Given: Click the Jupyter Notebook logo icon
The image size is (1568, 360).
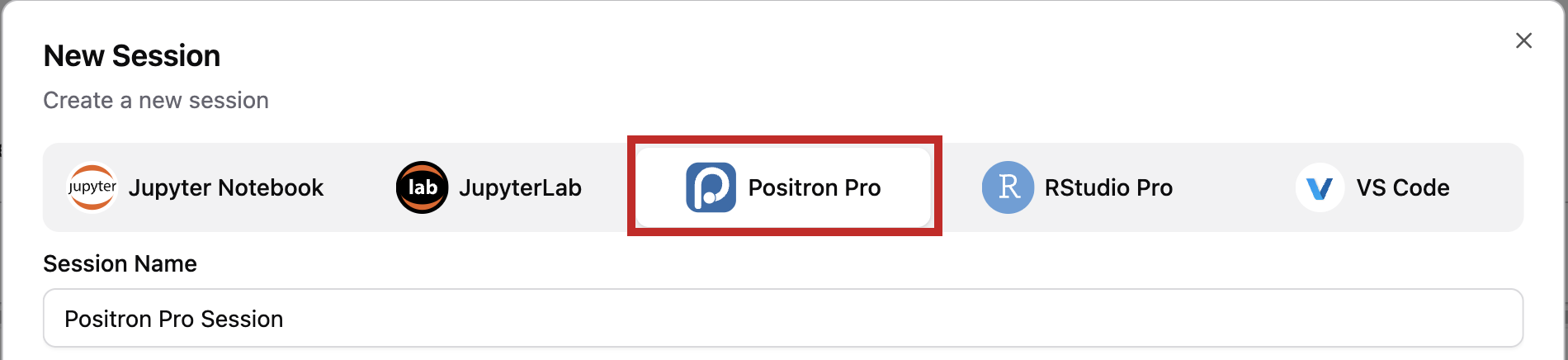Looking at the screenshot, I should pyautogui.click(x=92, y=187).
